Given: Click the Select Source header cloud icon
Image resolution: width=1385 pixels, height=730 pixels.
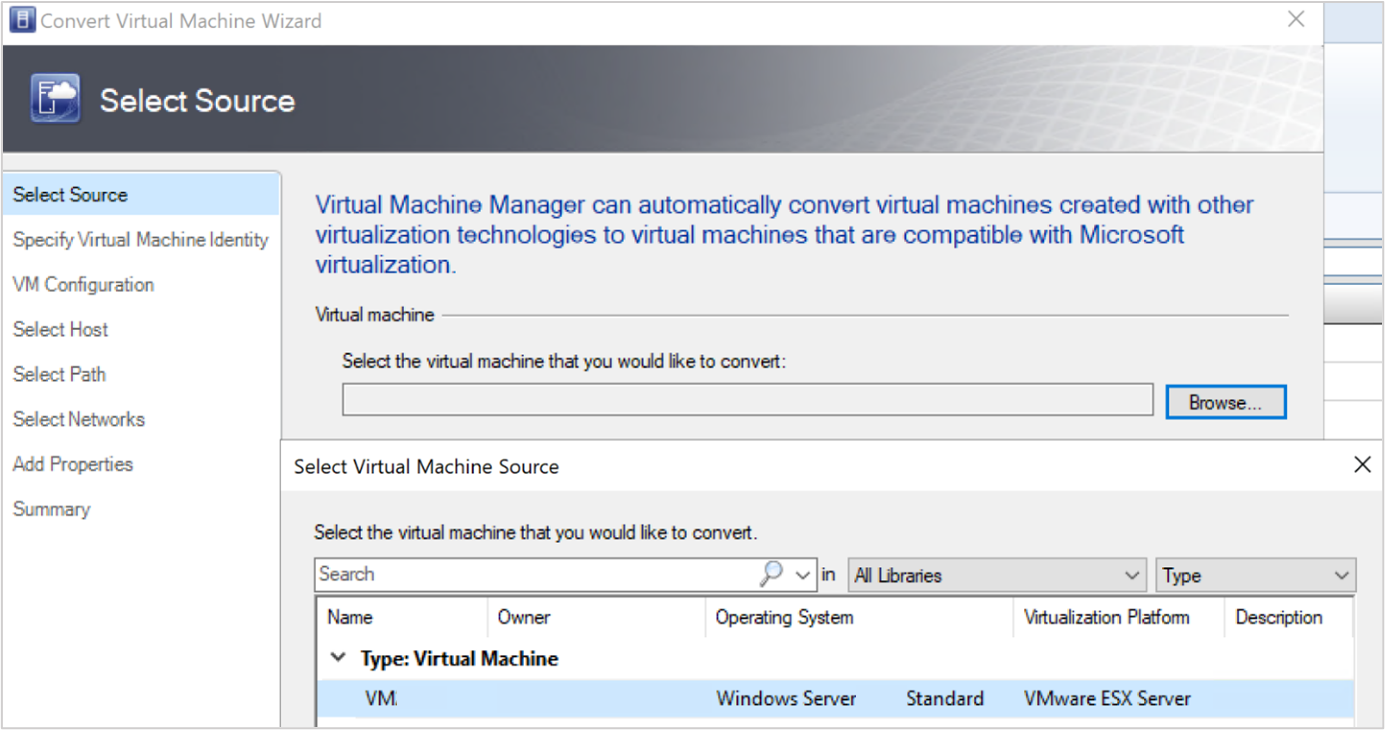Looking at the screenshot, I should pos(55,99).
